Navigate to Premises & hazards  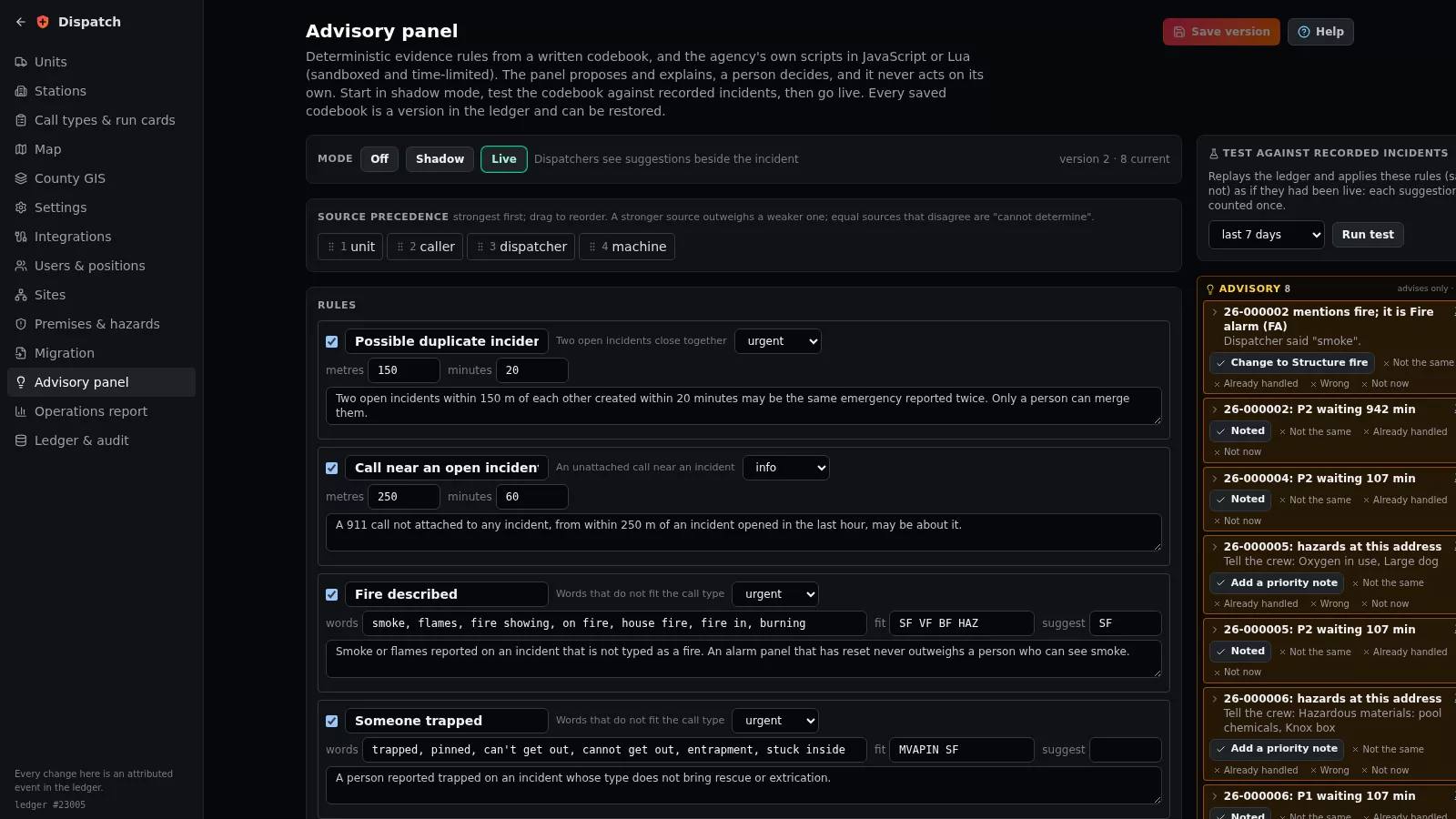pos(101,324)
